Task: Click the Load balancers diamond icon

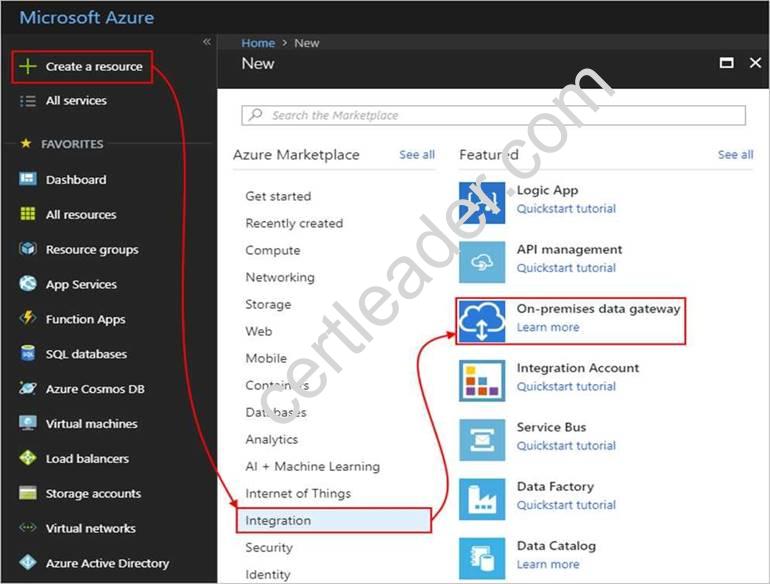Action: click(x=28, y=458)
